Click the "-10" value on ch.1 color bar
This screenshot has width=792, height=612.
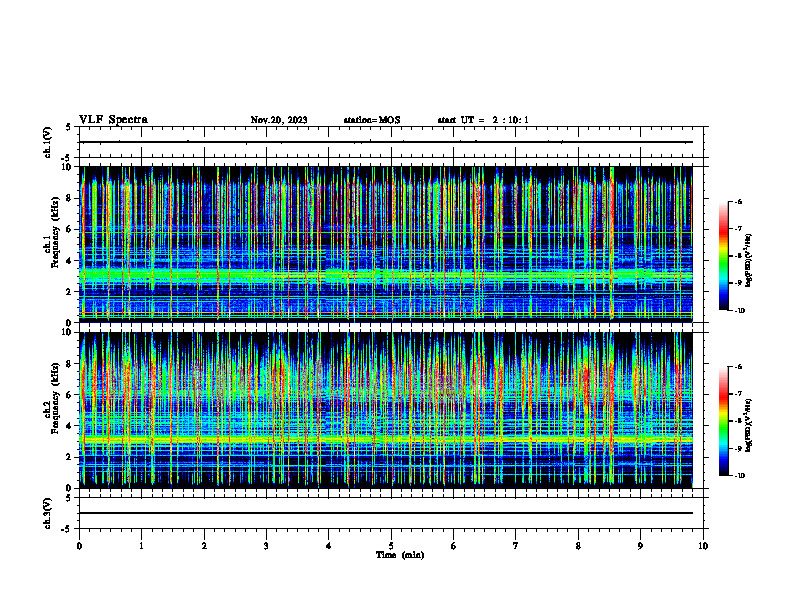(x=740, y=311)
